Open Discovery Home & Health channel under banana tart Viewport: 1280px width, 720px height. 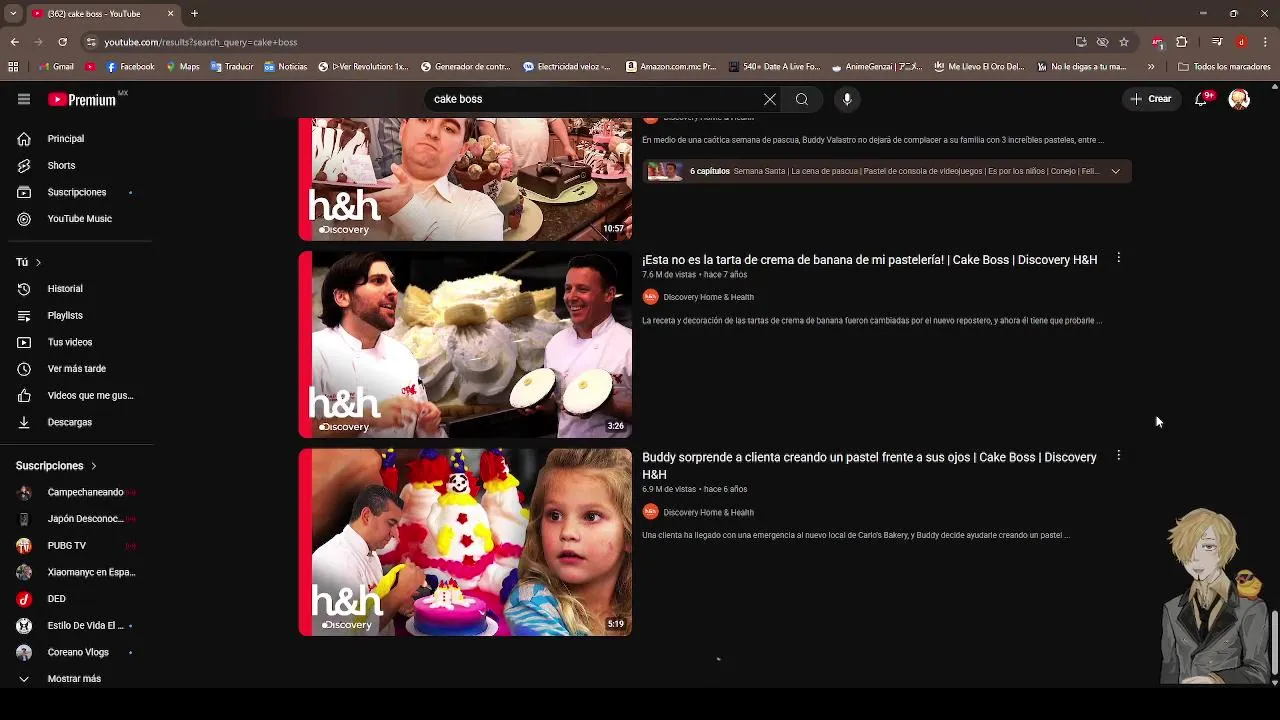708,297
